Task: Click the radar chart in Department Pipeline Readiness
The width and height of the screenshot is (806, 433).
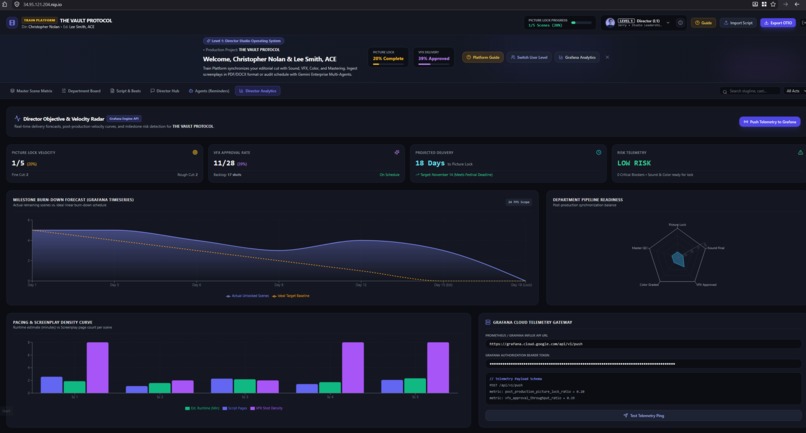Action: [677, 256]
